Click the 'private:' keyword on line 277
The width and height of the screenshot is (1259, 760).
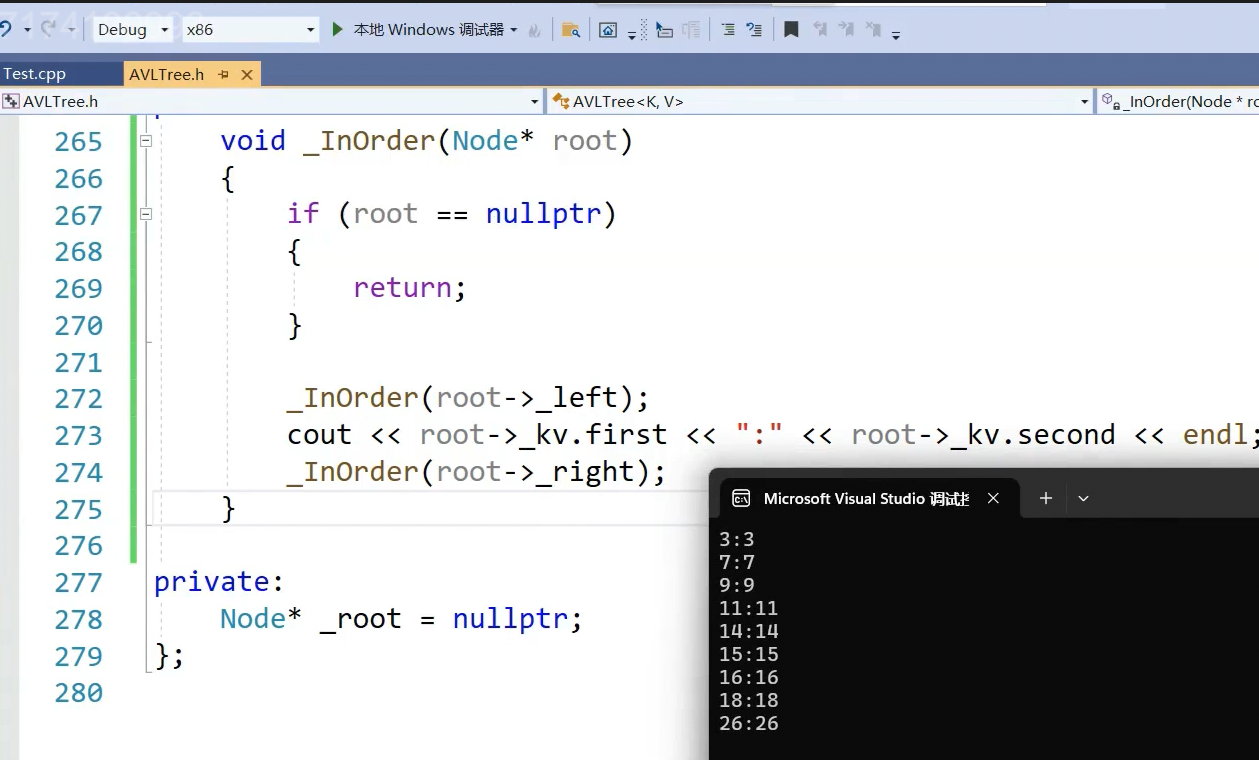(219, 582)
